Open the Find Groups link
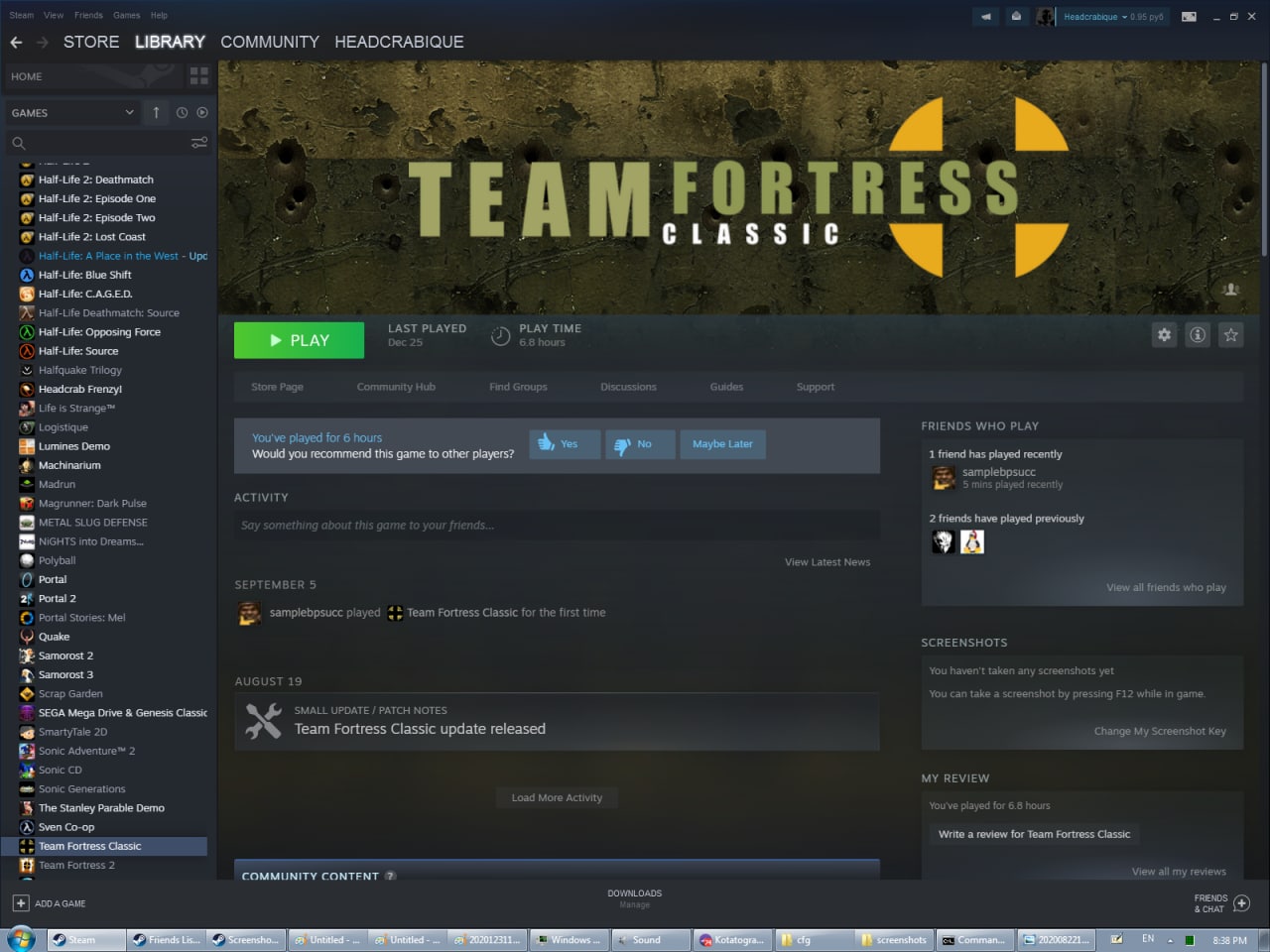 pos(518,387)
